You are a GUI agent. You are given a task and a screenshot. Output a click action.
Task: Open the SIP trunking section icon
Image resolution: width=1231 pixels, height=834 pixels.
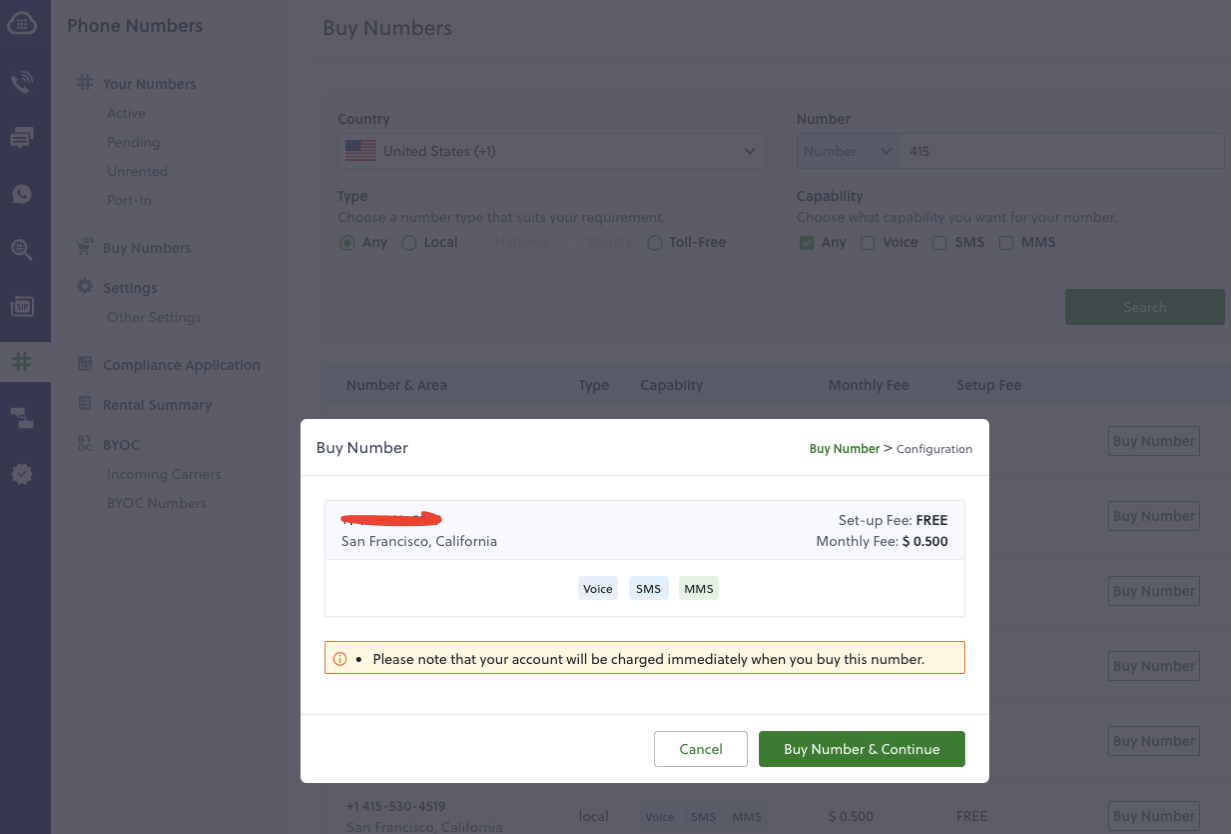pos(23,305)
